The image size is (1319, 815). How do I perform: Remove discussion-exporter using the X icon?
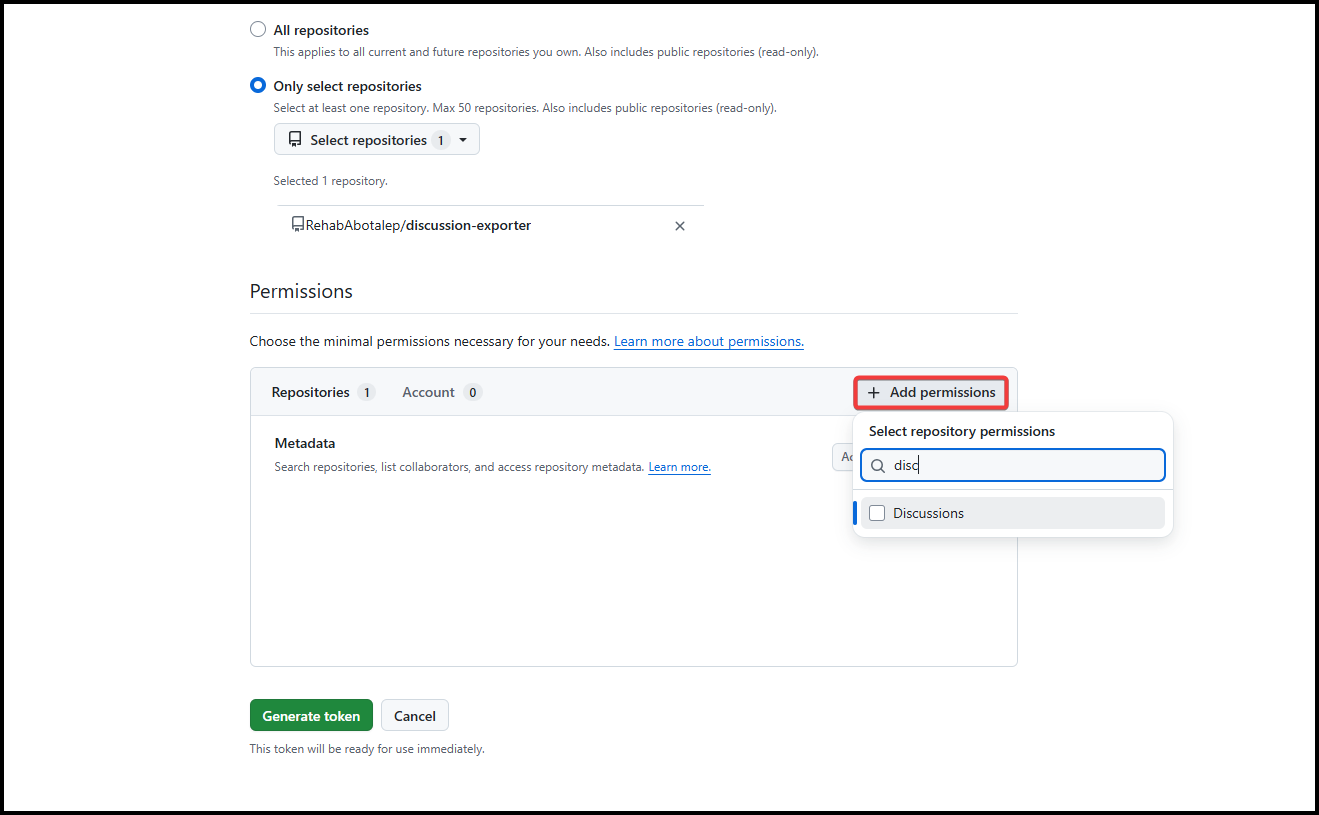pos(680,226)
